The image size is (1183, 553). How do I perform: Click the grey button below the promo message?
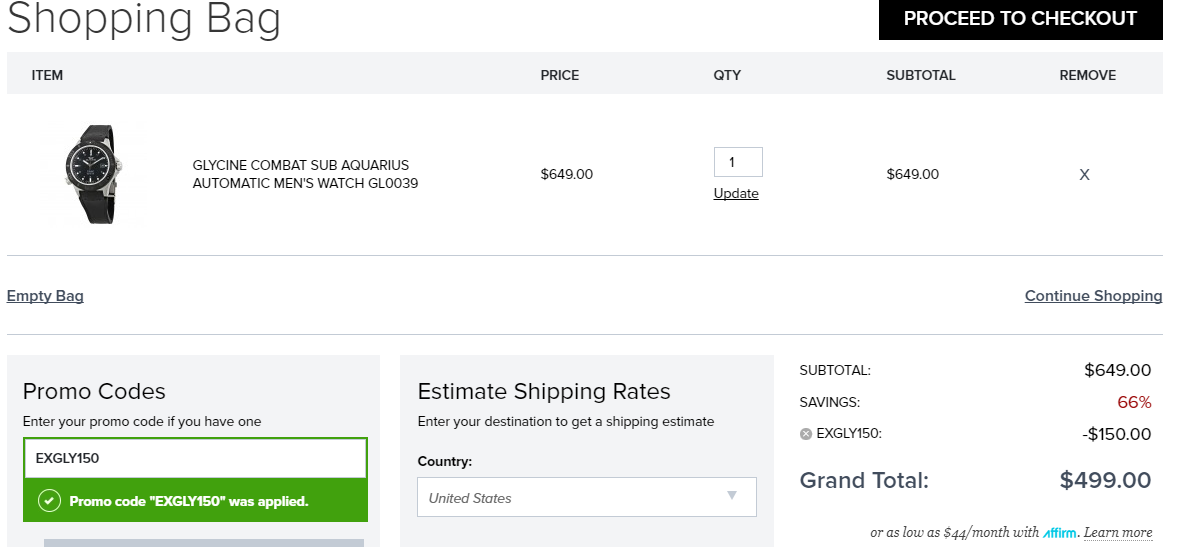(x=203, y=544)
